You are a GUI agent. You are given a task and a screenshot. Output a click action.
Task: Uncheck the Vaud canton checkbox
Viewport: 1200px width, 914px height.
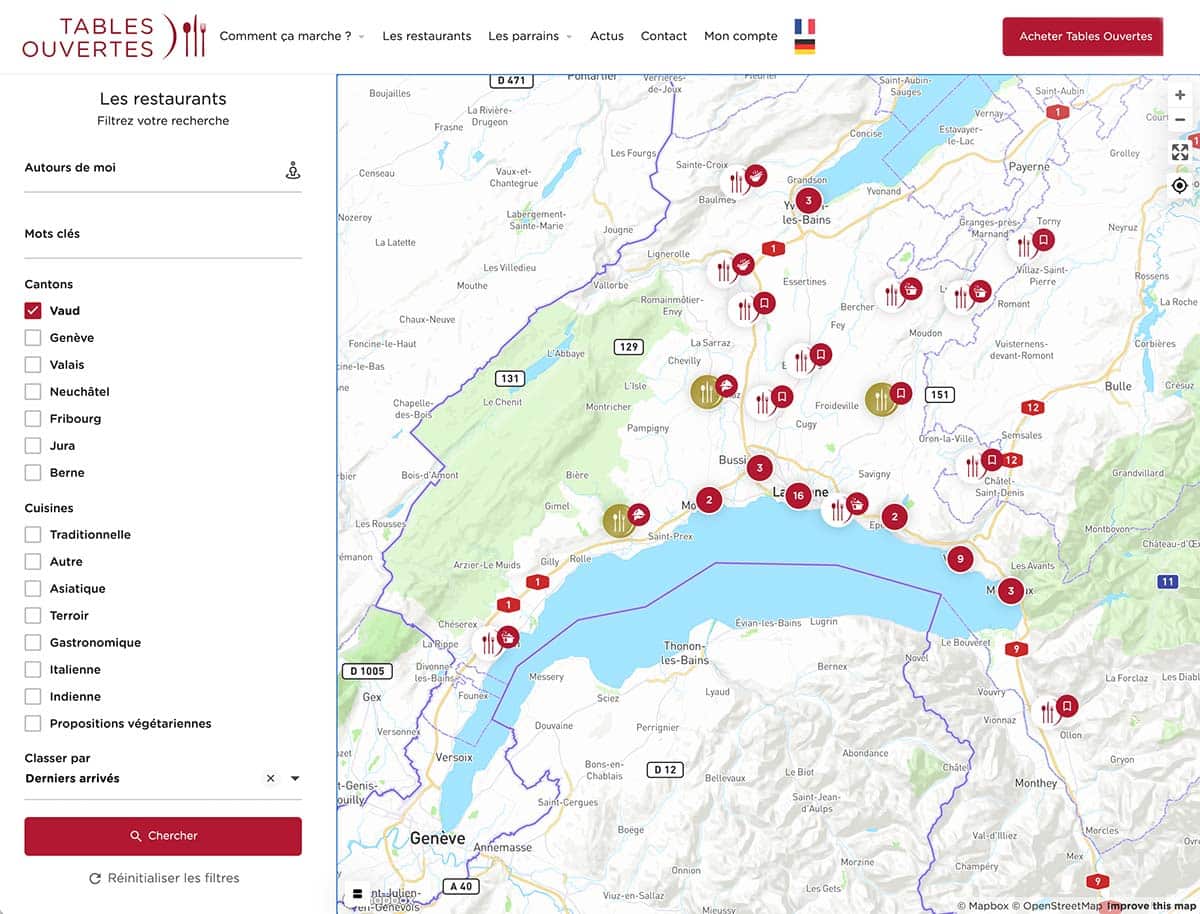pos(33,311)
